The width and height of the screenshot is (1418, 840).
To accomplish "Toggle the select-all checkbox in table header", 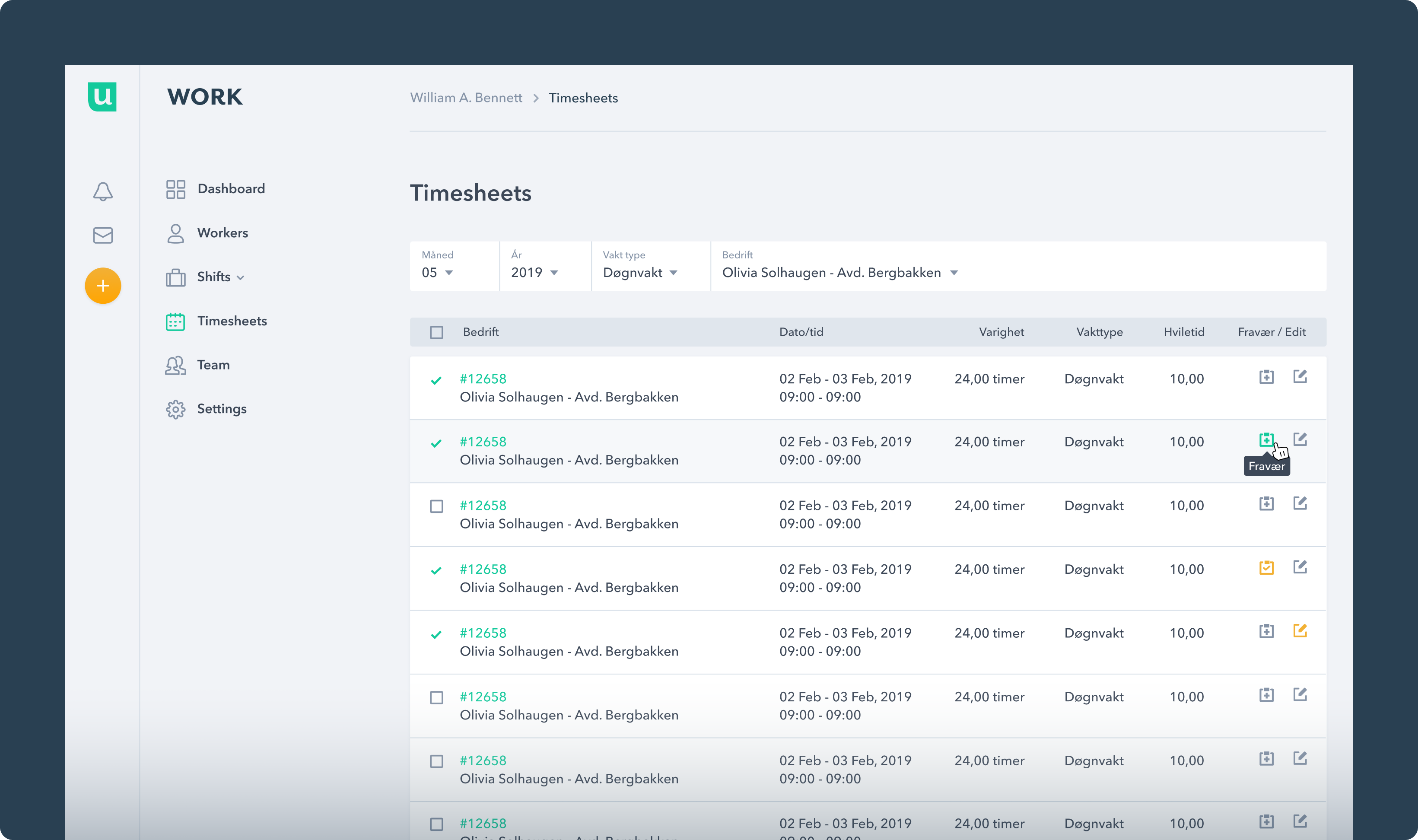I will point(436,332).
